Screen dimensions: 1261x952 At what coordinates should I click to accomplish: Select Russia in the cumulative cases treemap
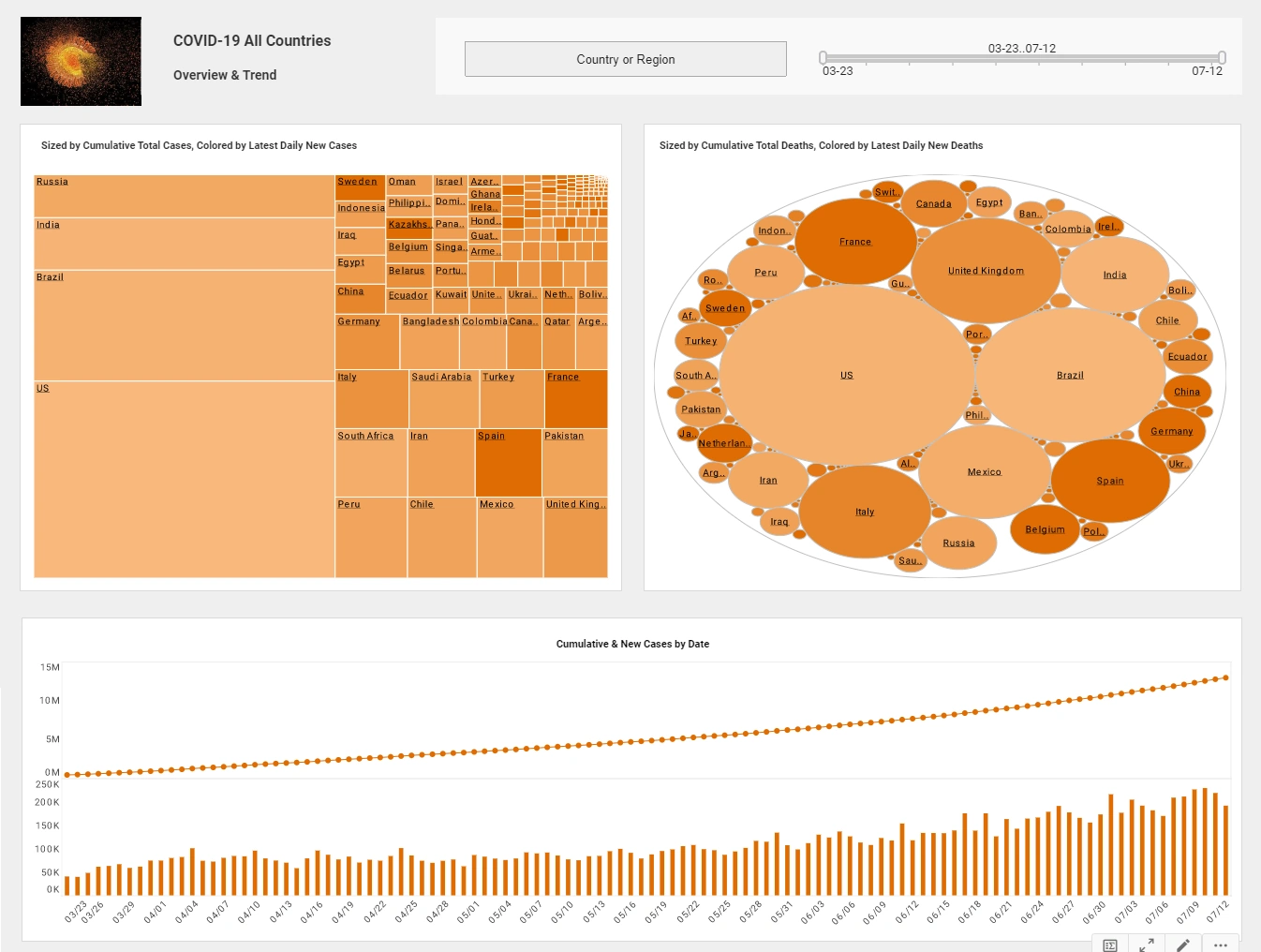[x=184, y=195]
